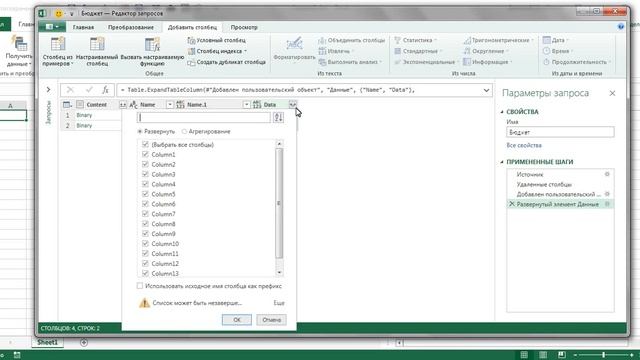Open the Продолжительность menu
The height and width of the screenshot is (360, 640).
(577, 62)
